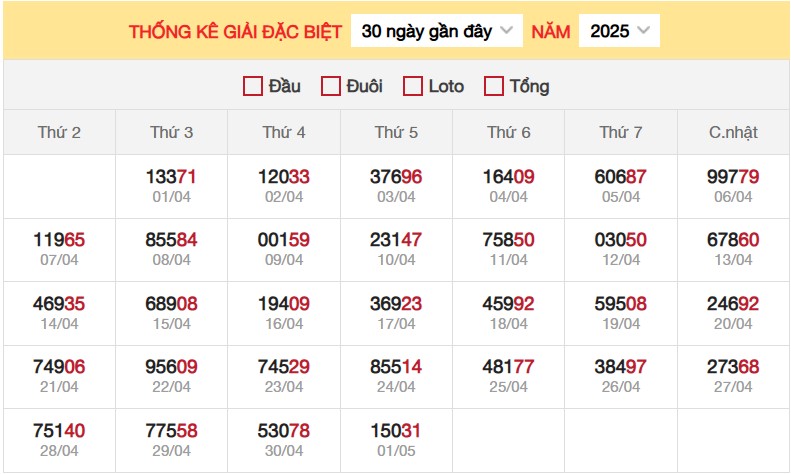Select result 15031 dated 01/05
Screen dimensions: 791x474
point(396,431)
